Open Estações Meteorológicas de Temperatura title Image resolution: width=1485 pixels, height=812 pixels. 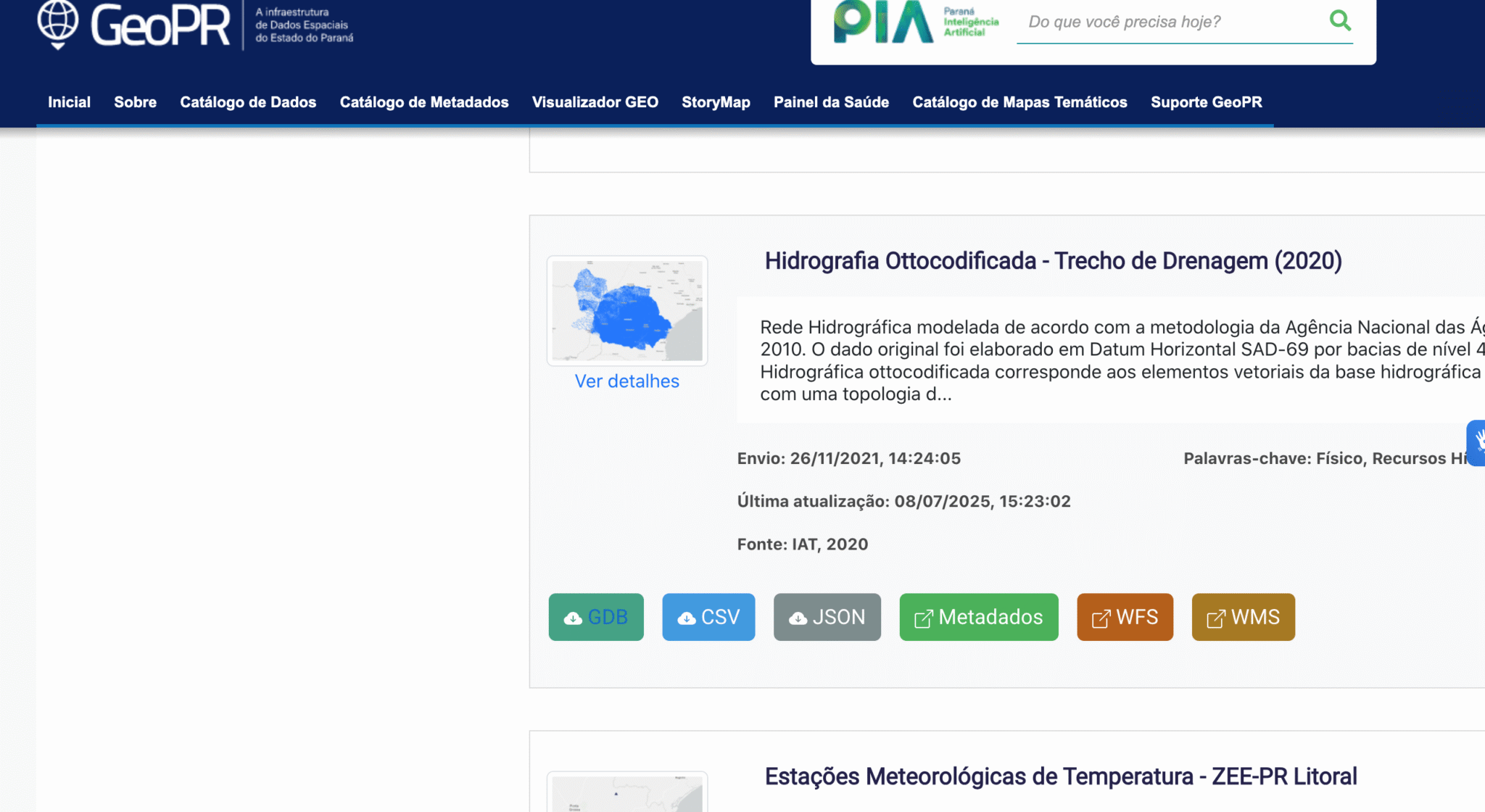[x=1061, y=776]
